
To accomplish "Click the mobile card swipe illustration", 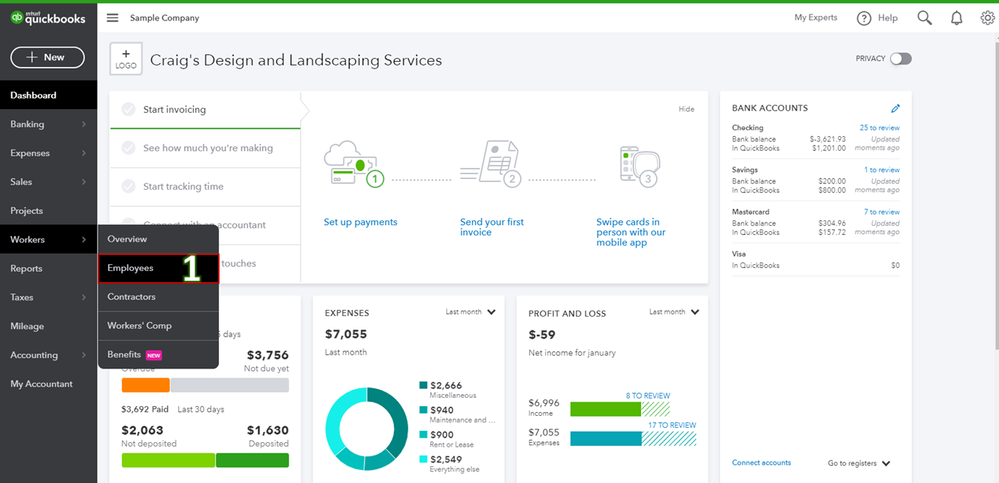I will click(x=639, y=167).
